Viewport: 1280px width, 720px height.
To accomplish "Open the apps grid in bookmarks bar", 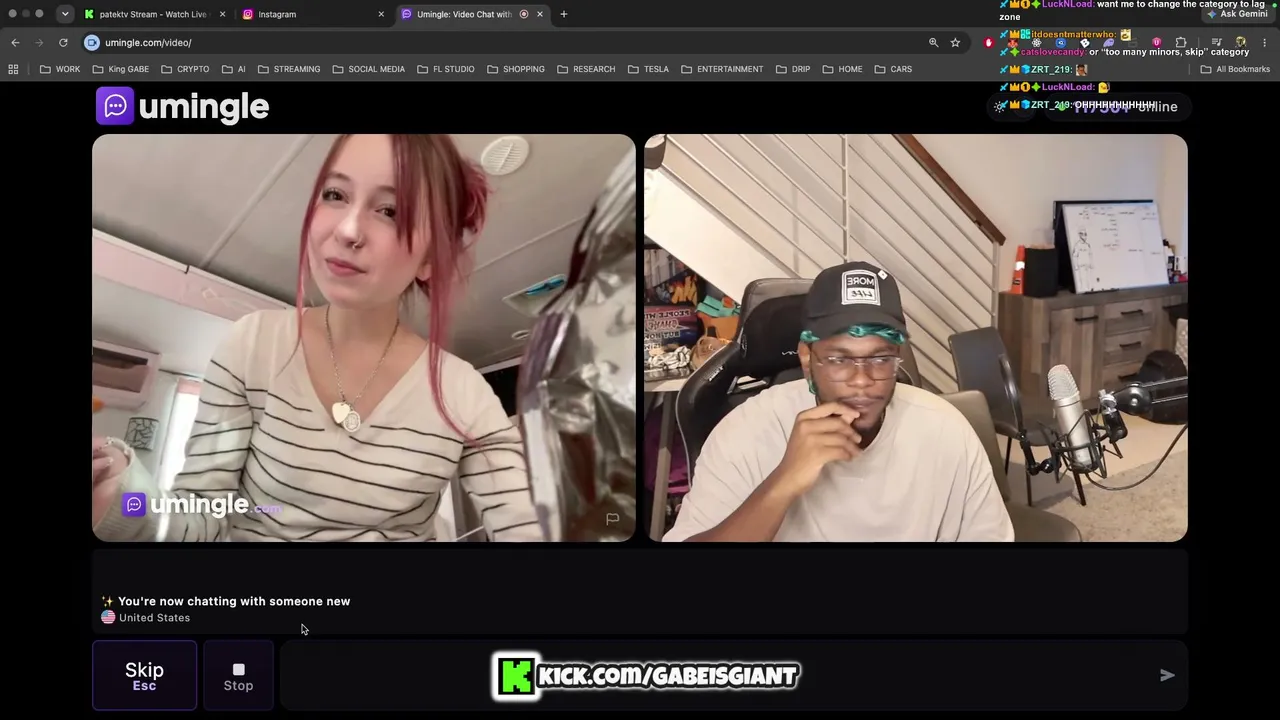I will 13,69.
